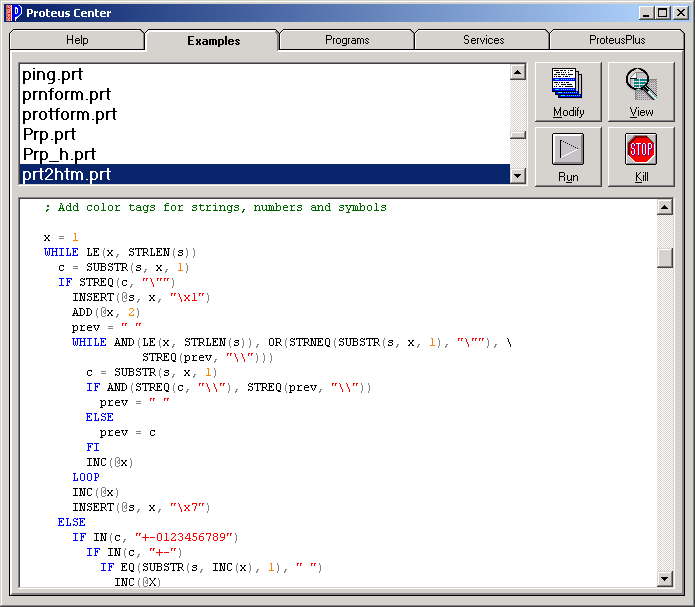Image resolution: width=695 pixels, height=607 pixels.
Task: Pick Prp_h.prt from the list
Action: (265, 154)
